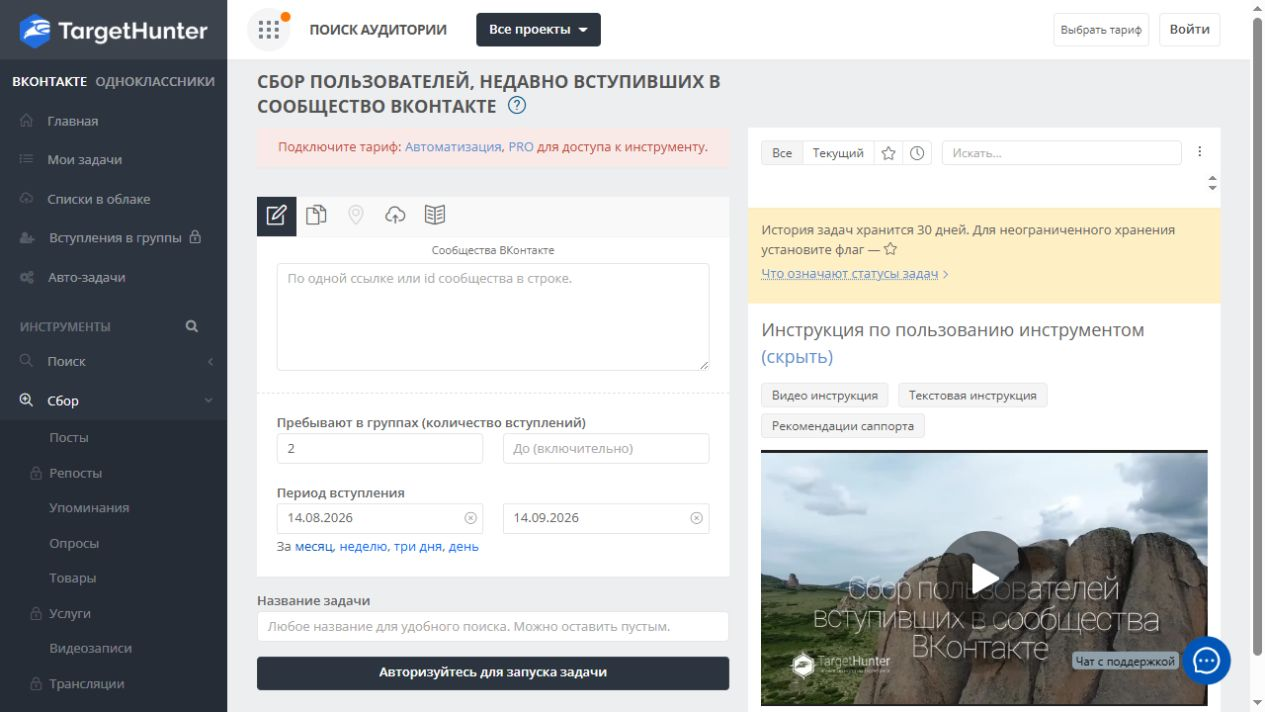Focus the Сообщества ВКонтакте text area
Viewport: 1265px width, 712px height.
point(493,317)
